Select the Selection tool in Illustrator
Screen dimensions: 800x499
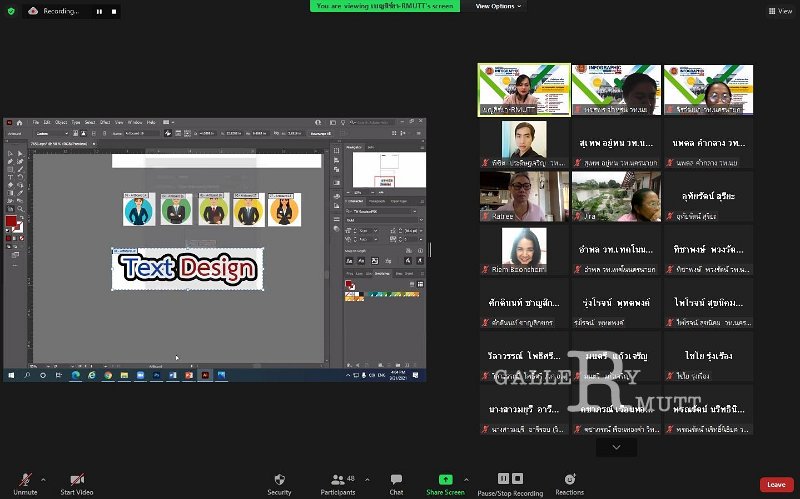click(10, 154)
